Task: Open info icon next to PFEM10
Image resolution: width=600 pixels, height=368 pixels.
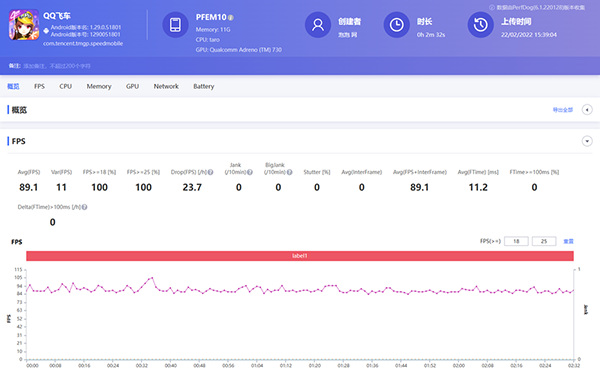Action: 231,18
